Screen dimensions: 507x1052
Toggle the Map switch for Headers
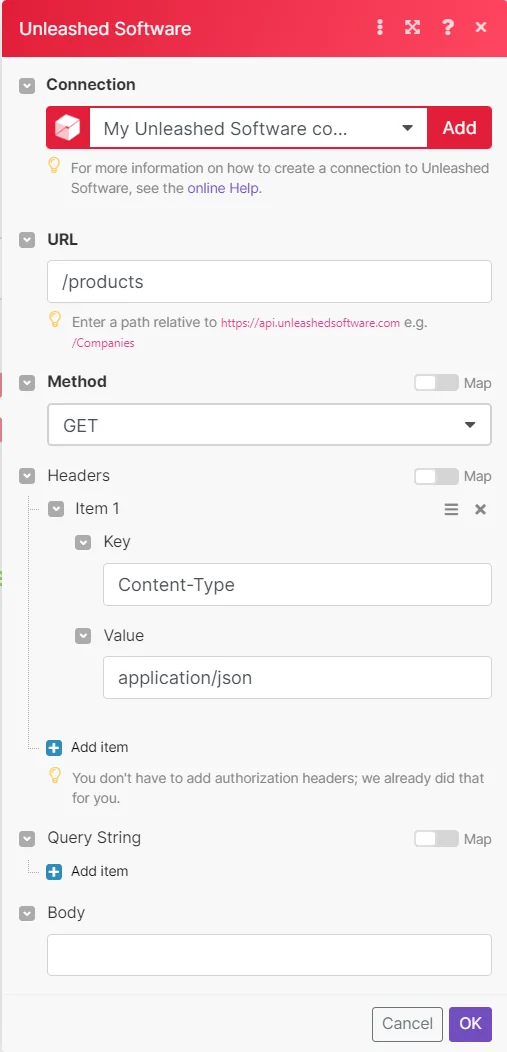[436, 476]
